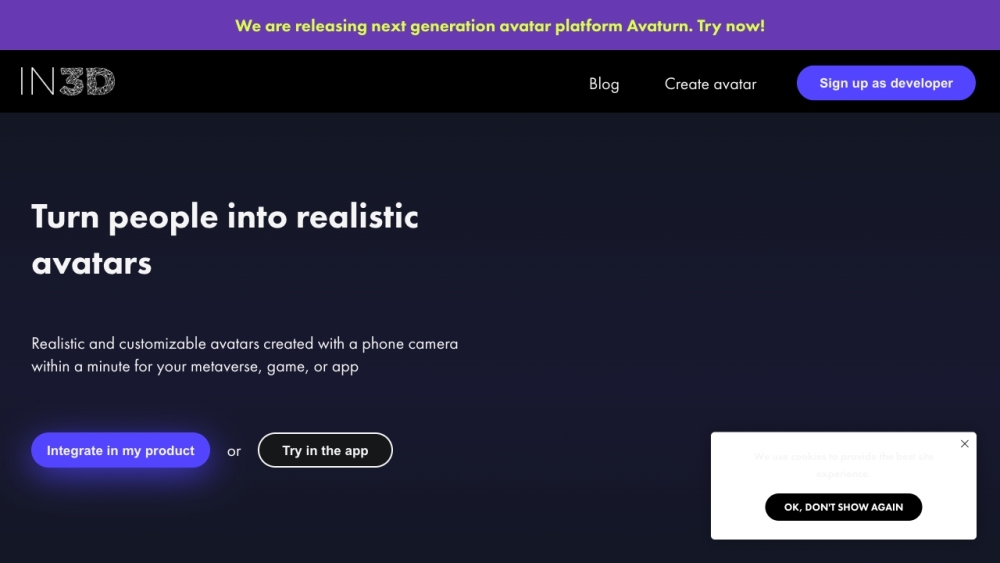The image size is (1000, 563).
Task: Click "Realistic and customizable avatars" description line
Action: (145, 344)
